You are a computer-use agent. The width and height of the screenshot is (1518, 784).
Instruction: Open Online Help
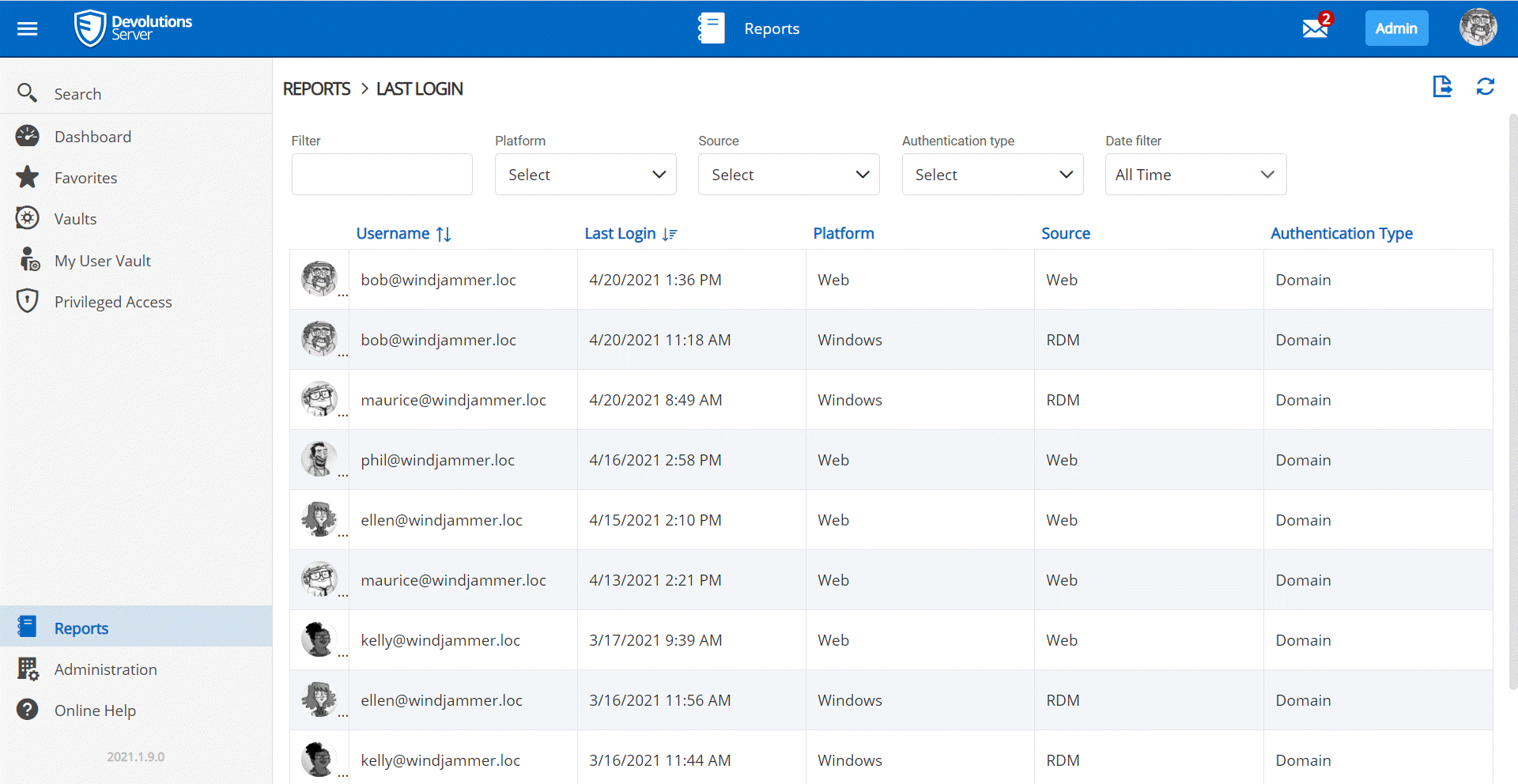coord(95,710)
